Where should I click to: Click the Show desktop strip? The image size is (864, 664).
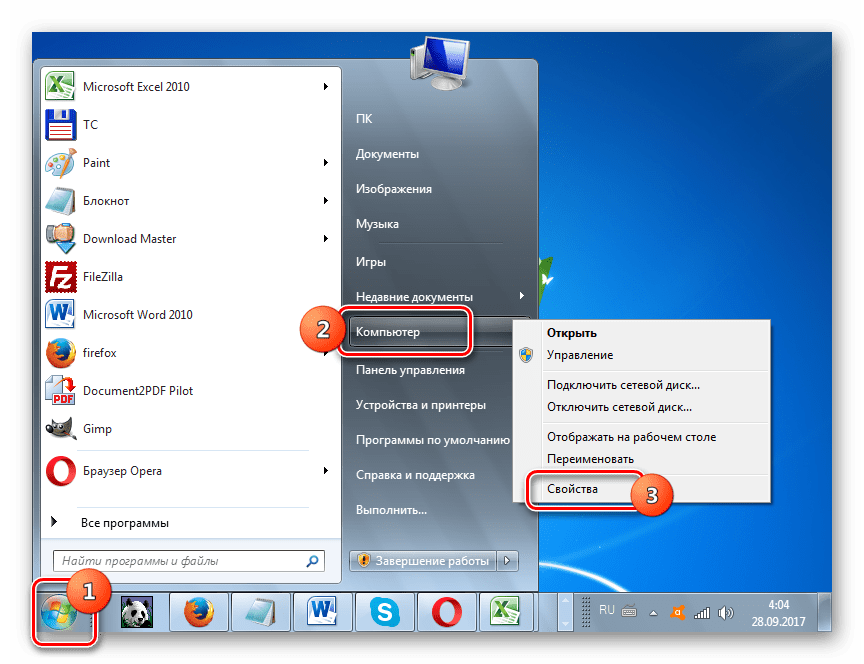(824, 612)
